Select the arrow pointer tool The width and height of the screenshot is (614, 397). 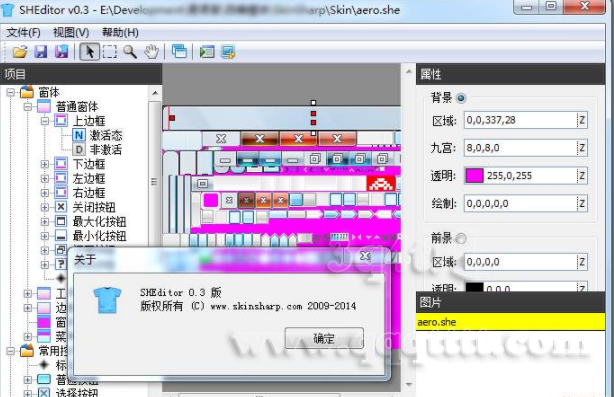pyautogui.click(x=90, y=52)
